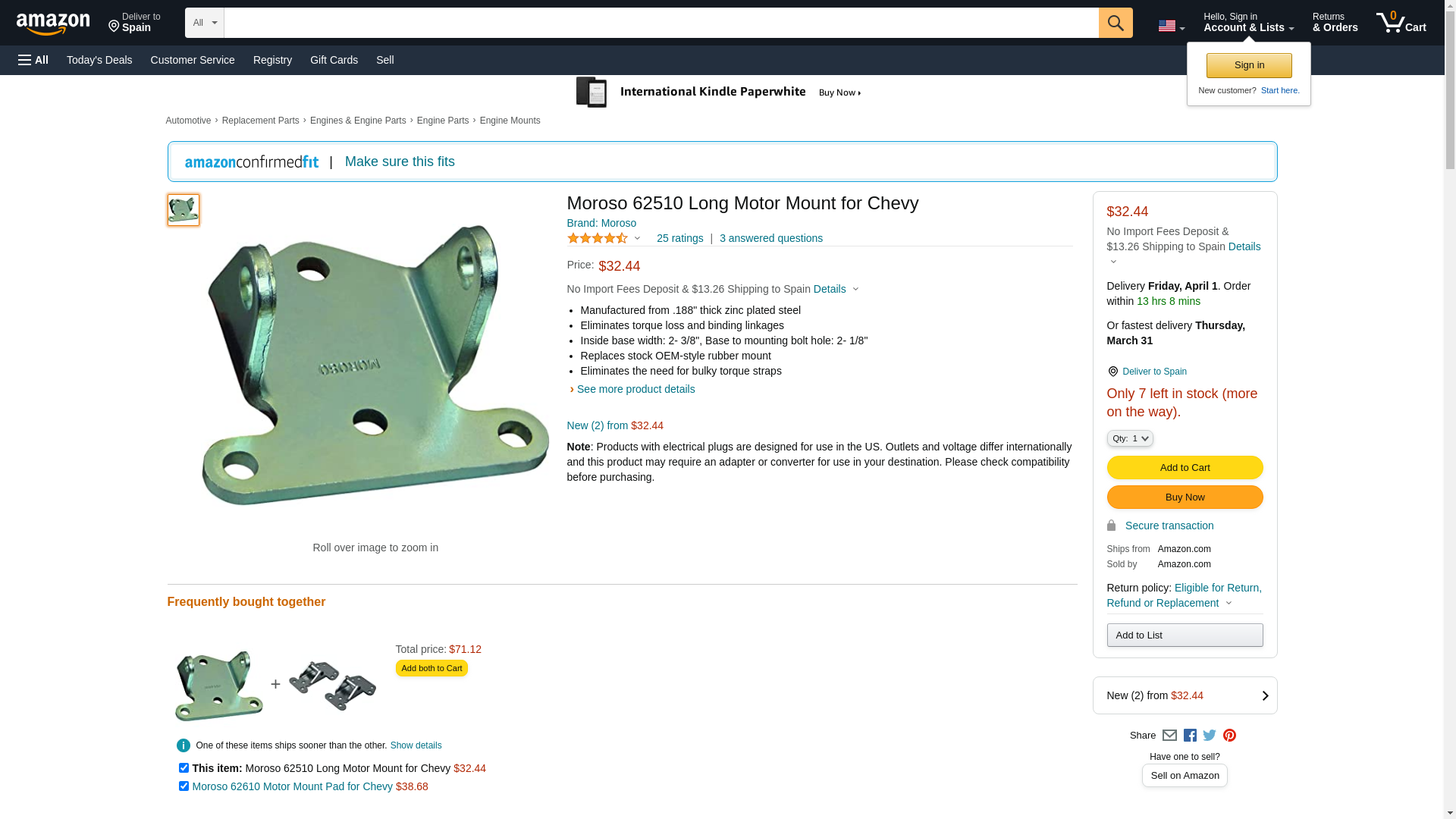This screenshot has width=1456, height=819.
Task: Expand the star ratings dropdown arrow
Action: point(637,239)
